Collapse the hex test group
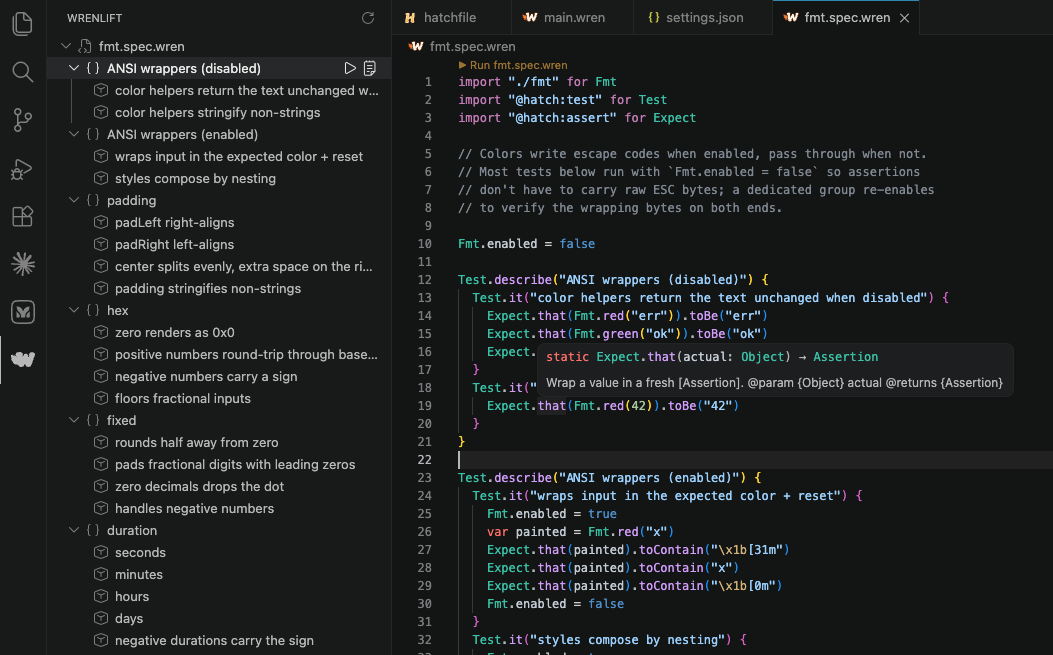 [74, 310]
